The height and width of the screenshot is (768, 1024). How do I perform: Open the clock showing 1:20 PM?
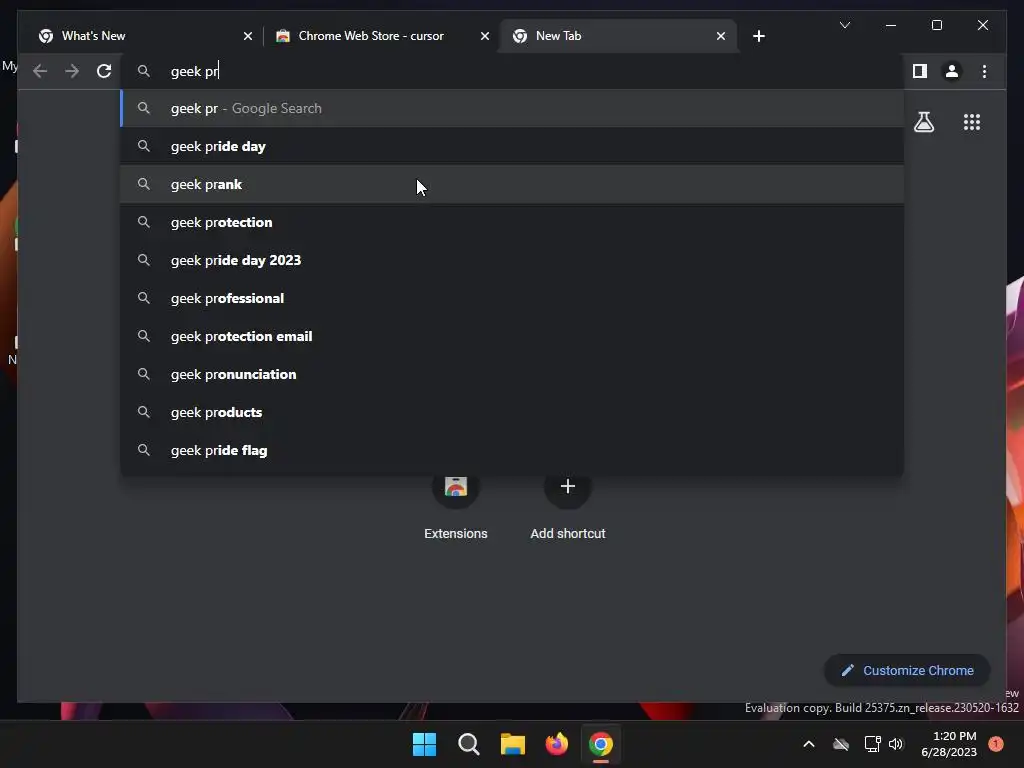click(x=949, y=744)
